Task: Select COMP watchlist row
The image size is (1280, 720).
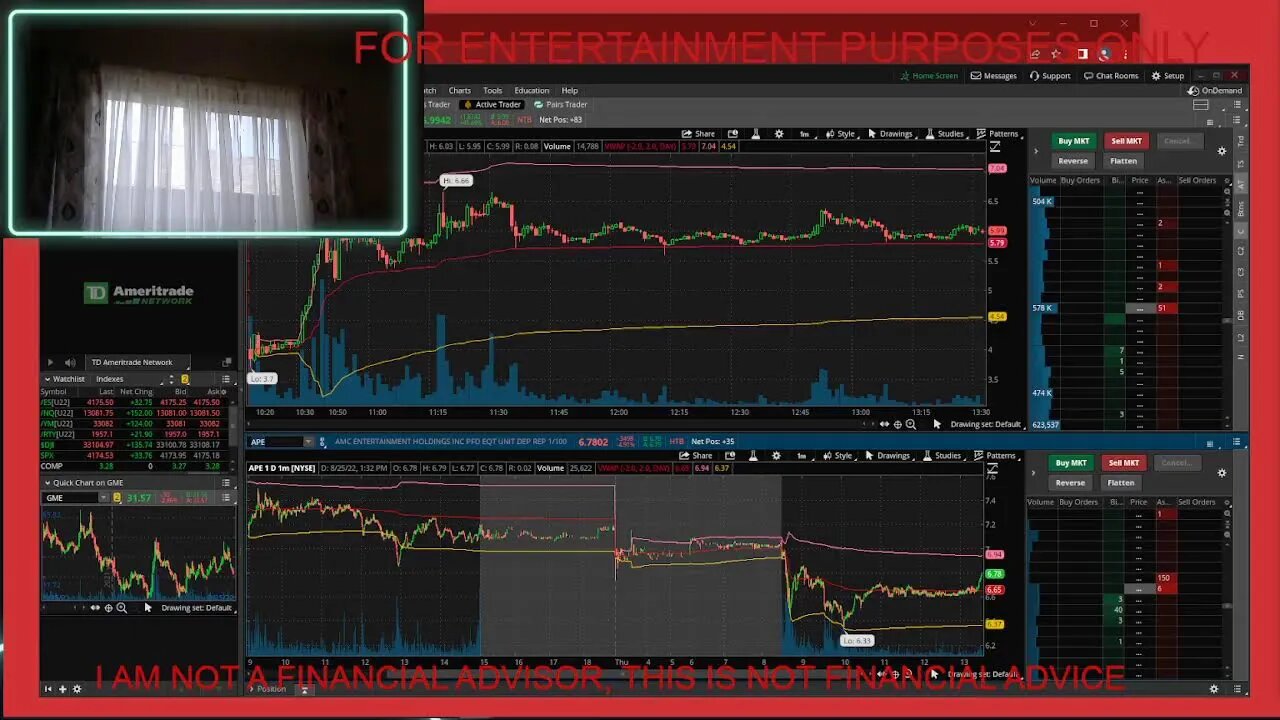Action: (134, 466)
